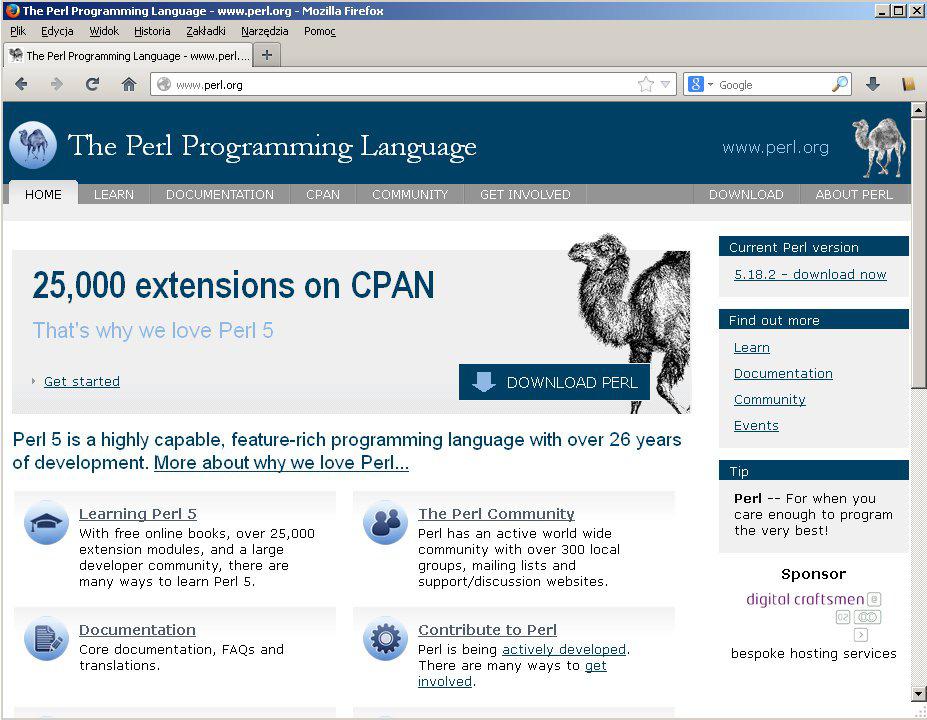Follow More about why we love Perl link
The width and height of the screenshot is (927, 720).
[281, 462]
